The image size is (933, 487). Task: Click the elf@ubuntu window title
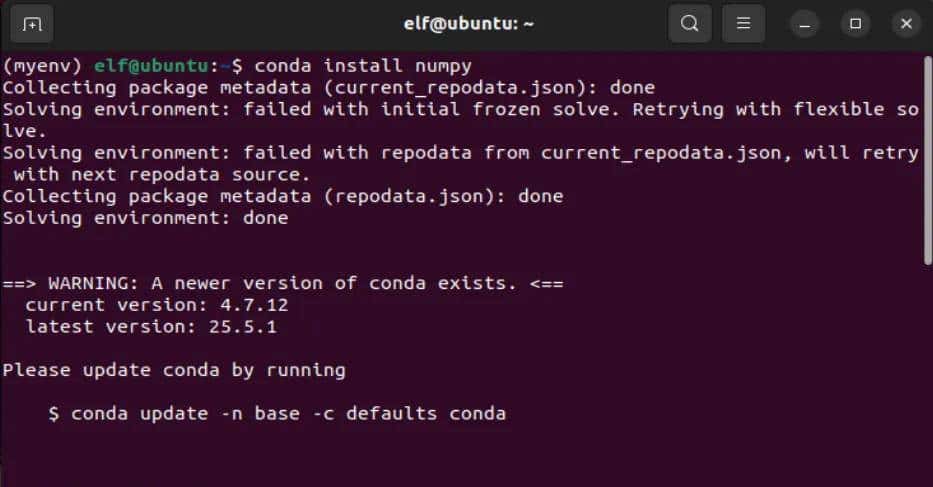(x=465, y=23)
